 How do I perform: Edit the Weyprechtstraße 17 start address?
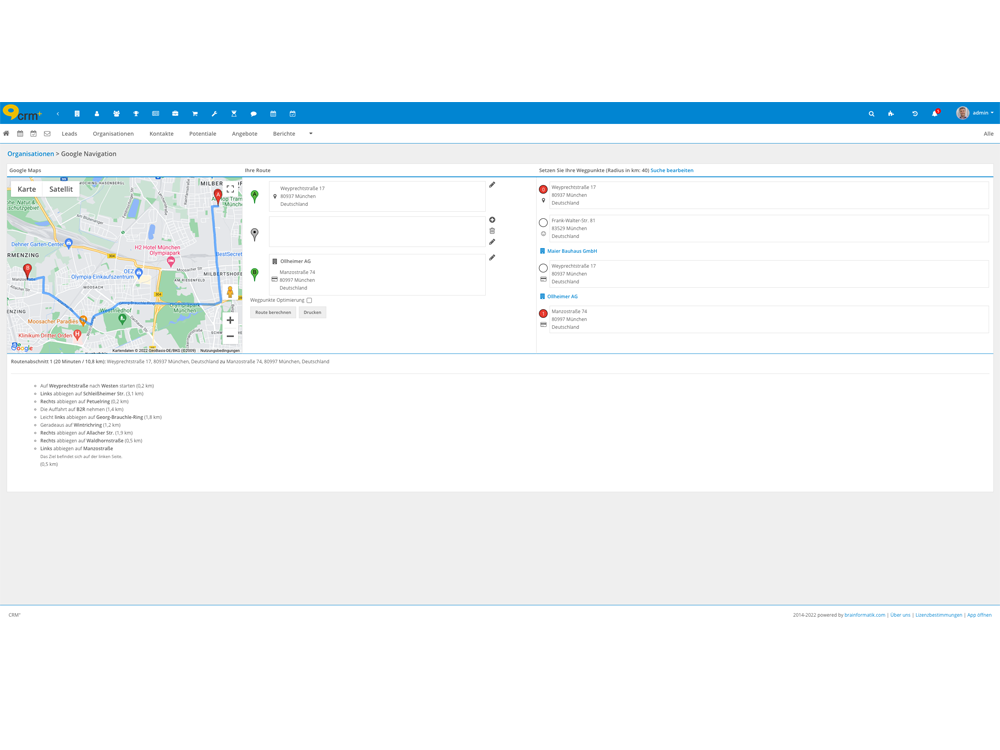tap(492, 185)
